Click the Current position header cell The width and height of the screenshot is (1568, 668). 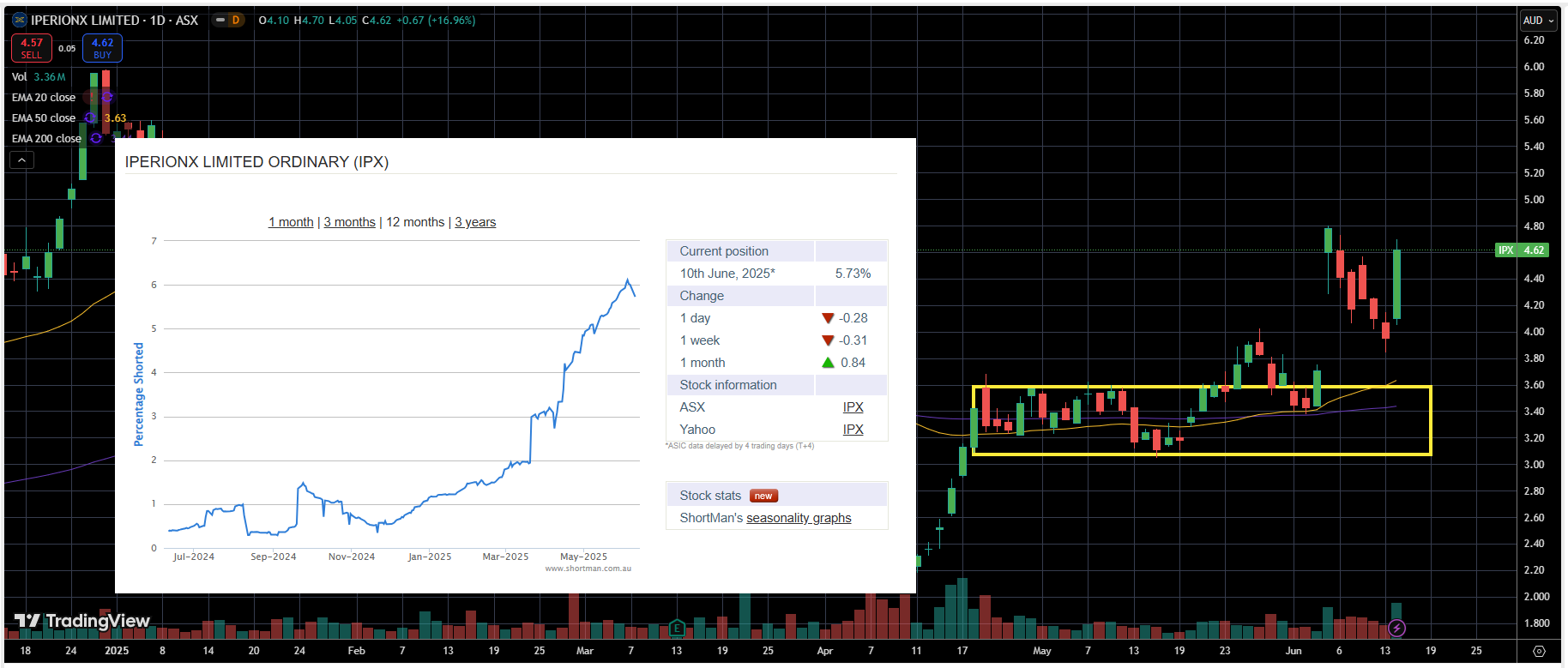pyautogui.click(x=740, y=251)
